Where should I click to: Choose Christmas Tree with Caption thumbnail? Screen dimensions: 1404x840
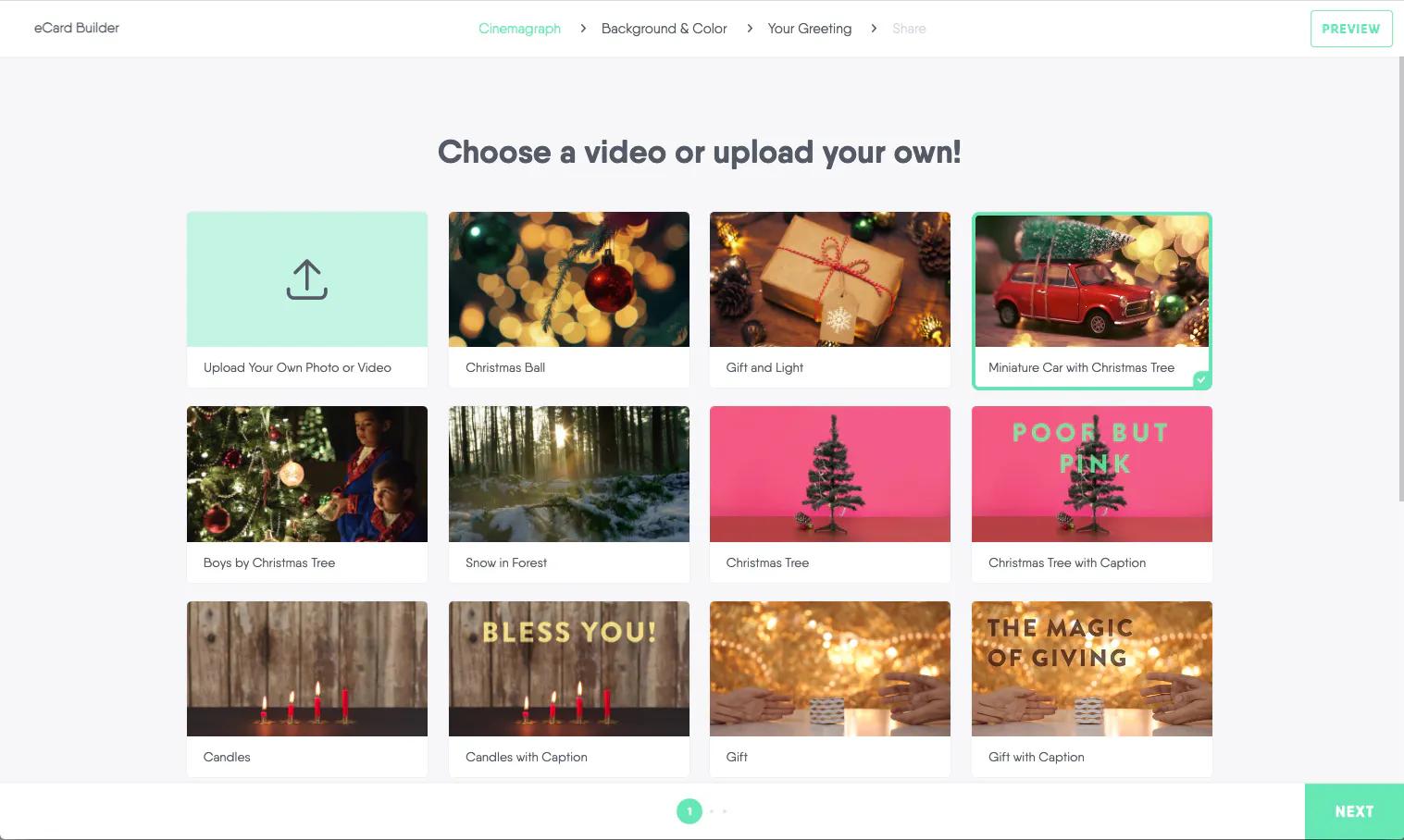click(x=1092, y=474)
